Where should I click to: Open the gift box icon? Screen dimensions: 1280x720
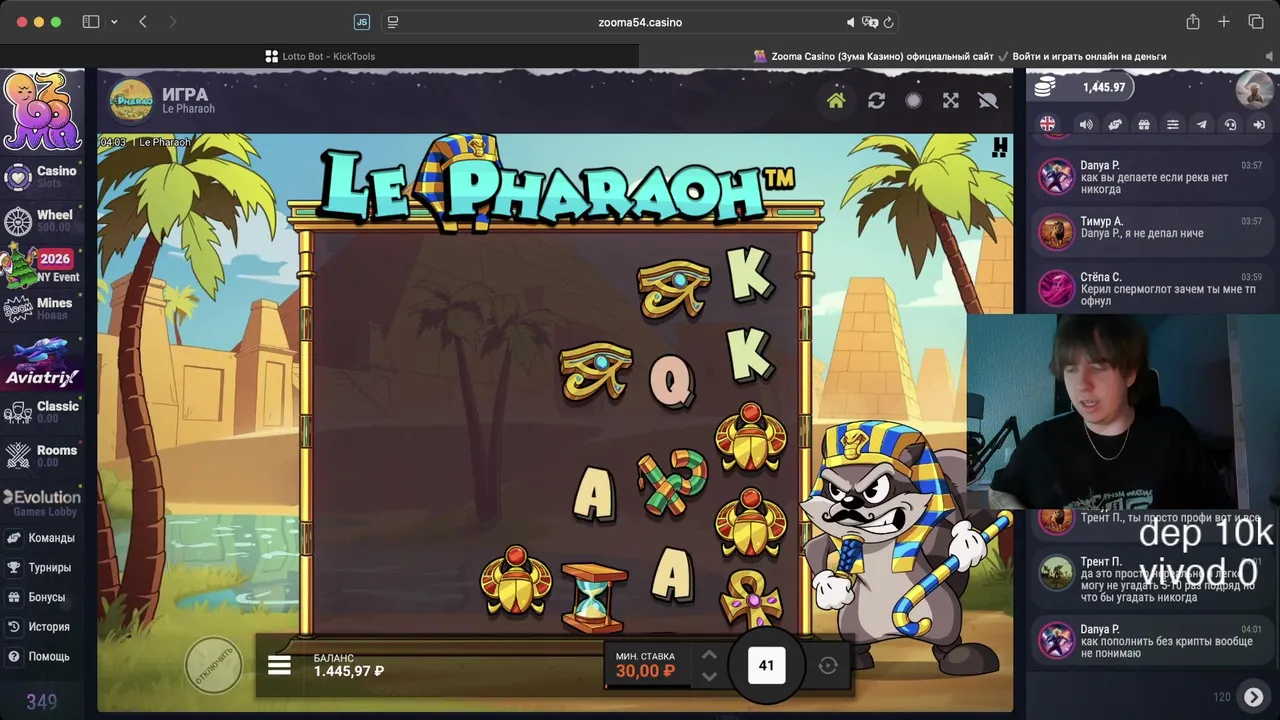(x=1144, y=125)
